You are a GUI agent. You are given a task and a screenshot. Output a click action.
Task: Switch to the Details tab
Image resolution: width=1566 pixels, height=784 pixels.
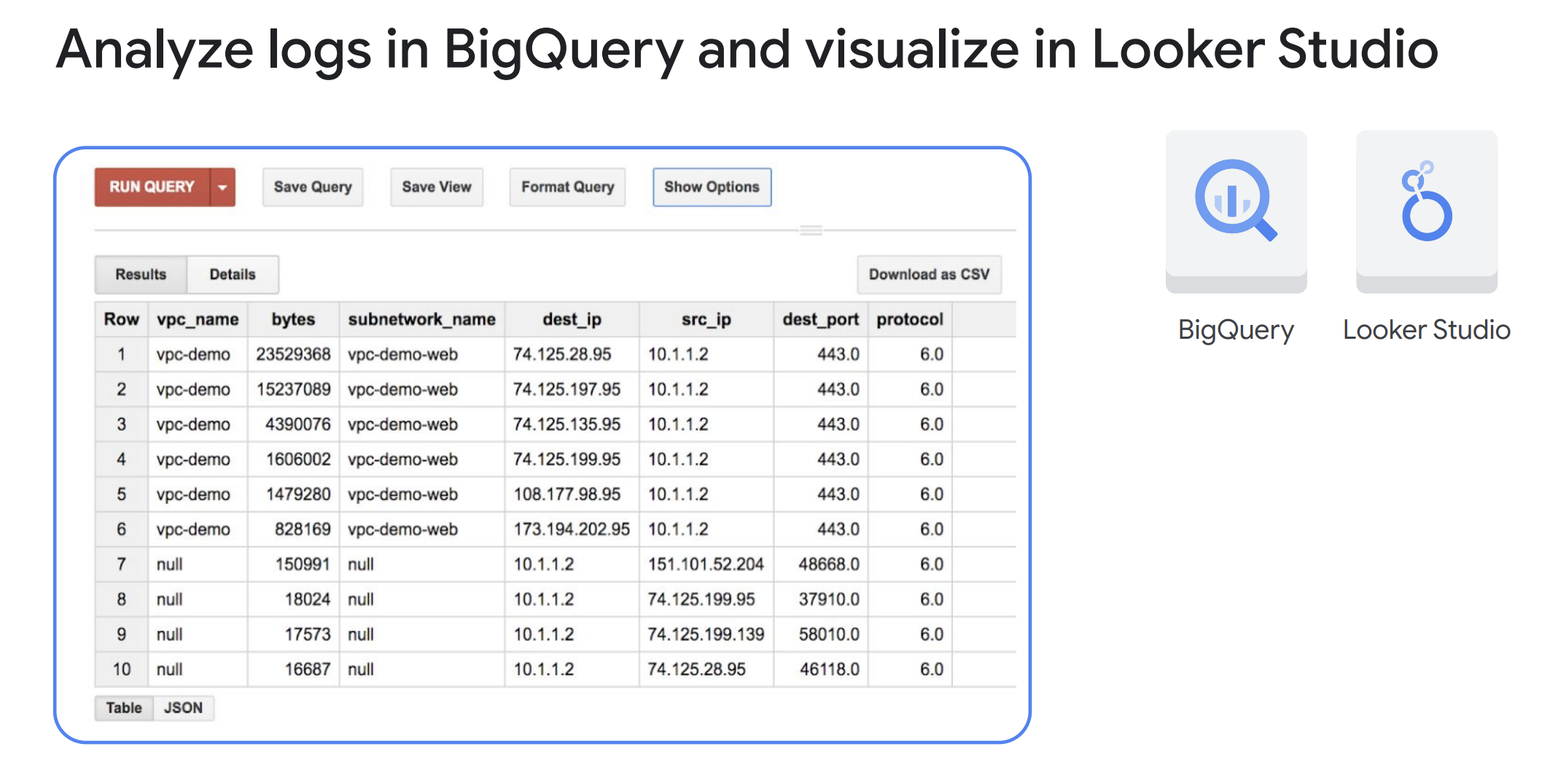233,275
